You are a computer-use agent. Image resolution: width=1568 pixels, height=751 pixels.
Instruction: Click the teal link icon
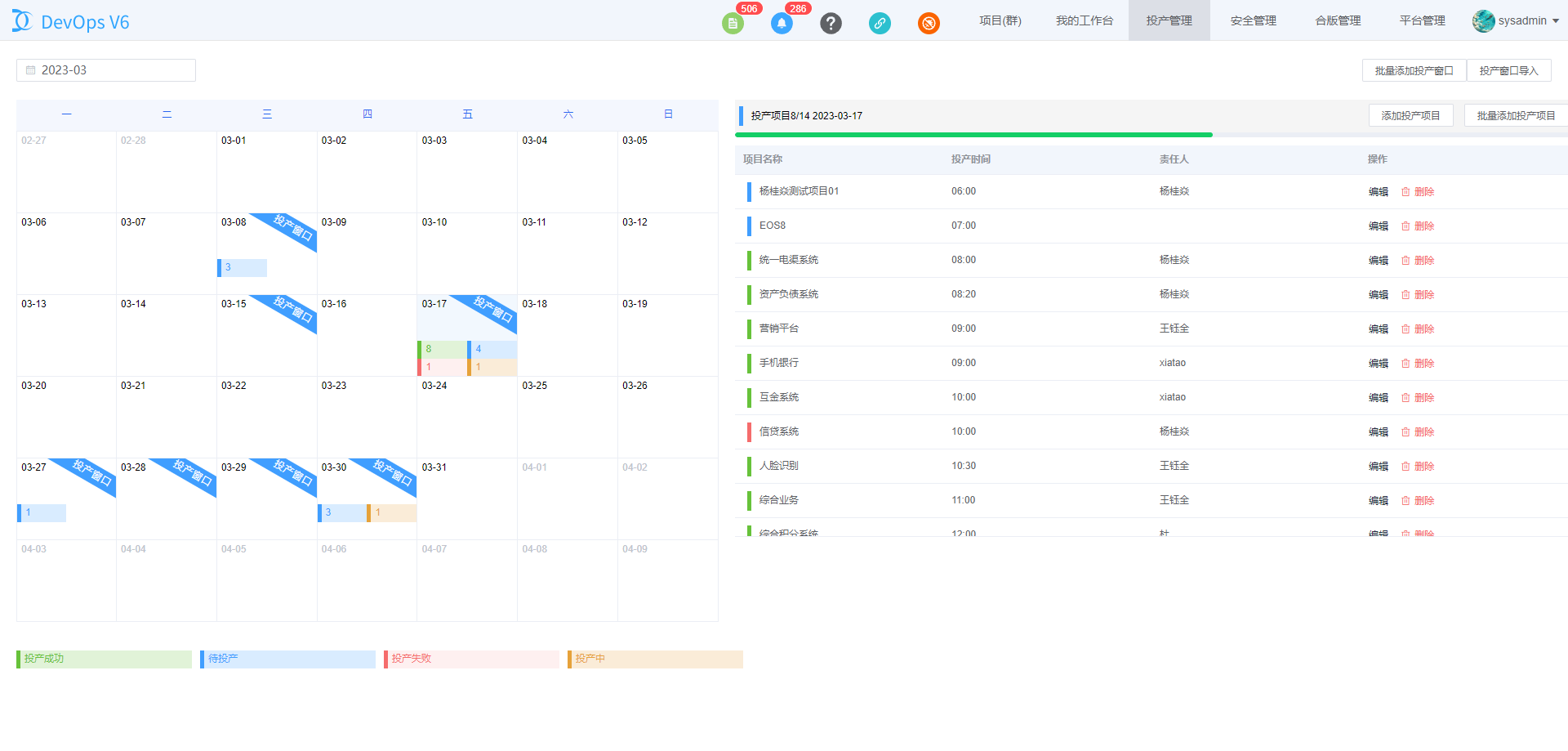pos(880,23)
